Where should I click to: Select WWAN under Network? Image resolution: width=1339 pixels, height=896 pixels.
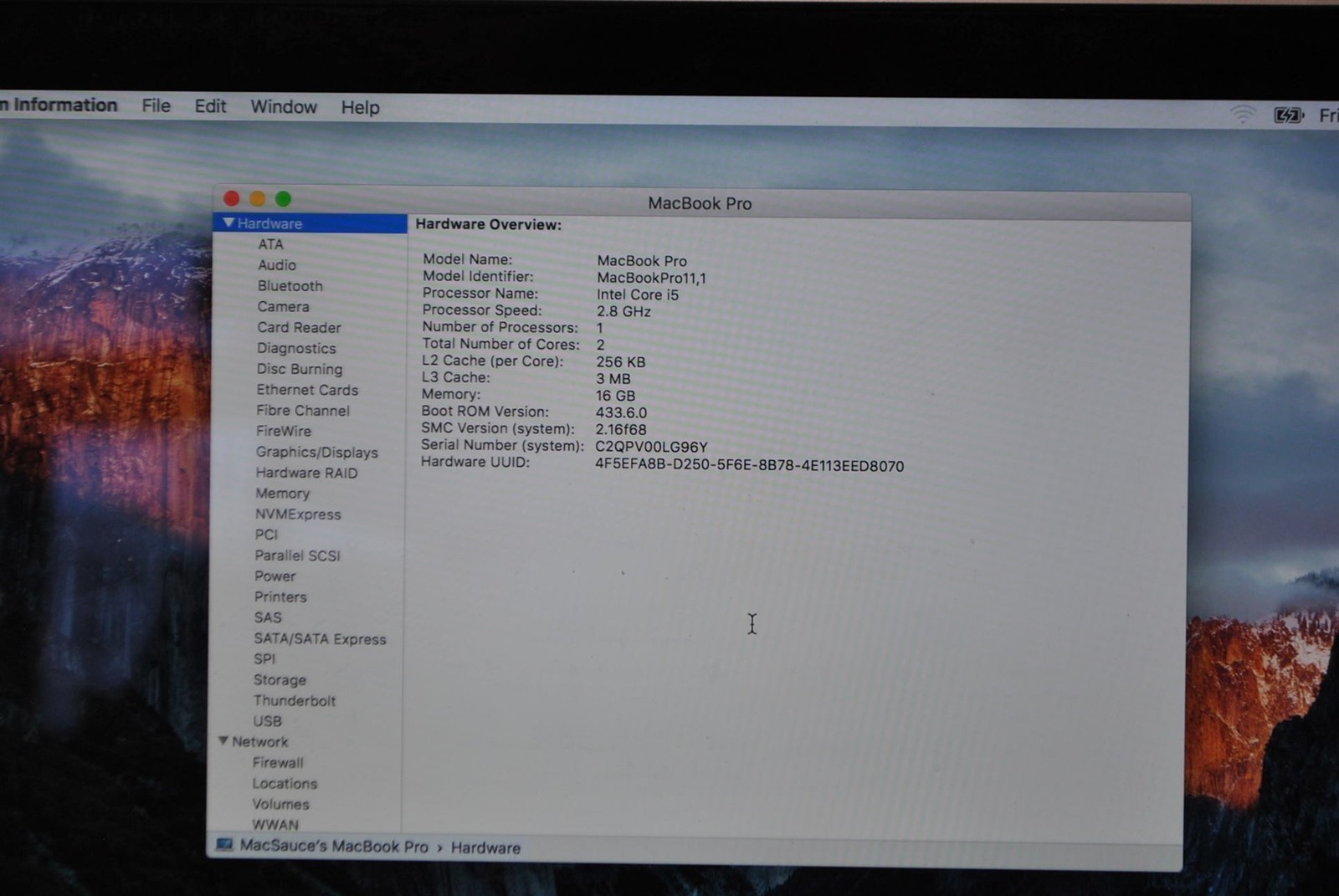pyautogui.click(x=275, y=825)
